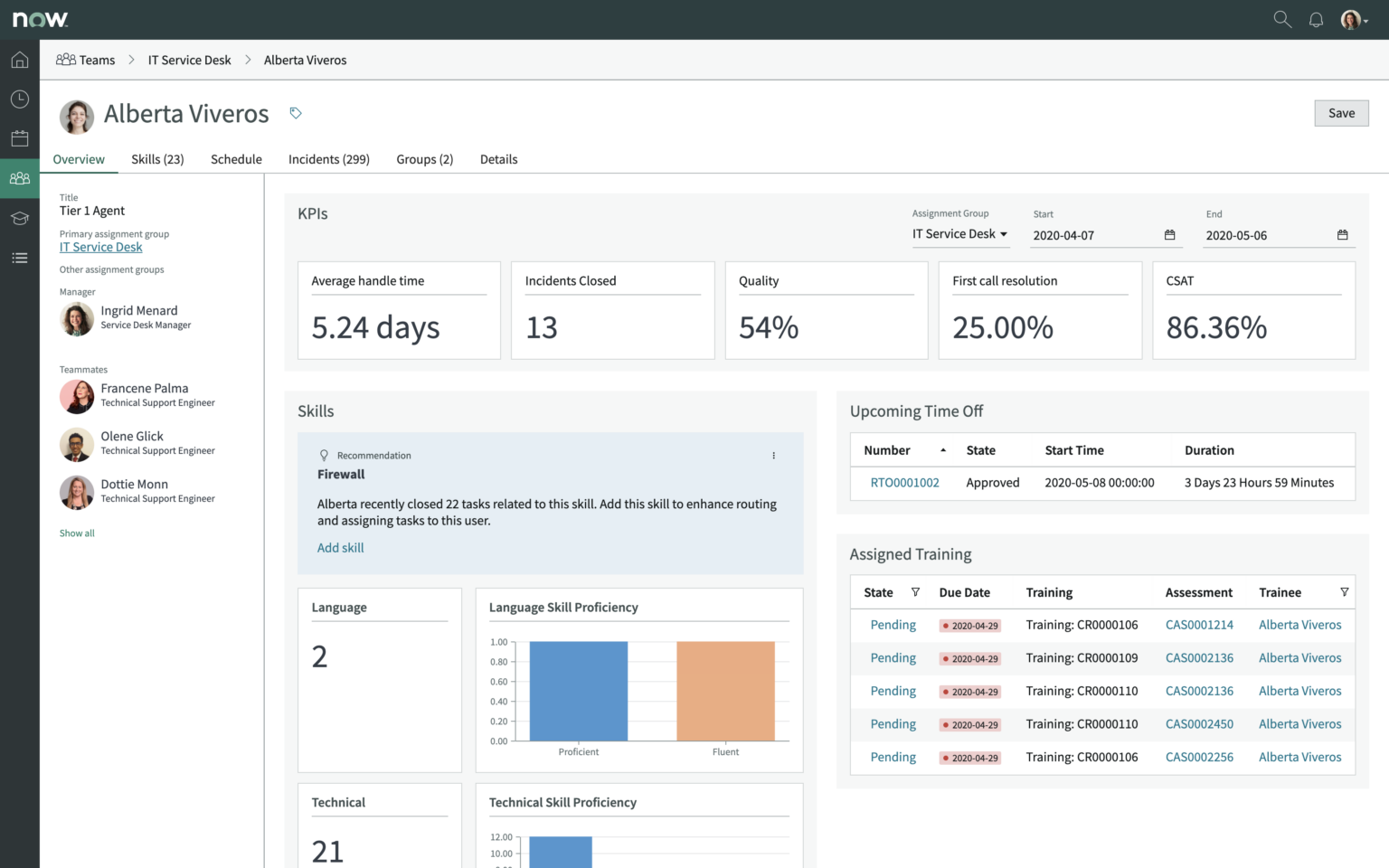Viewport: 1389px width, 868px height.
Task: Open the notifications bell
Action: (x=1316, y=19)
